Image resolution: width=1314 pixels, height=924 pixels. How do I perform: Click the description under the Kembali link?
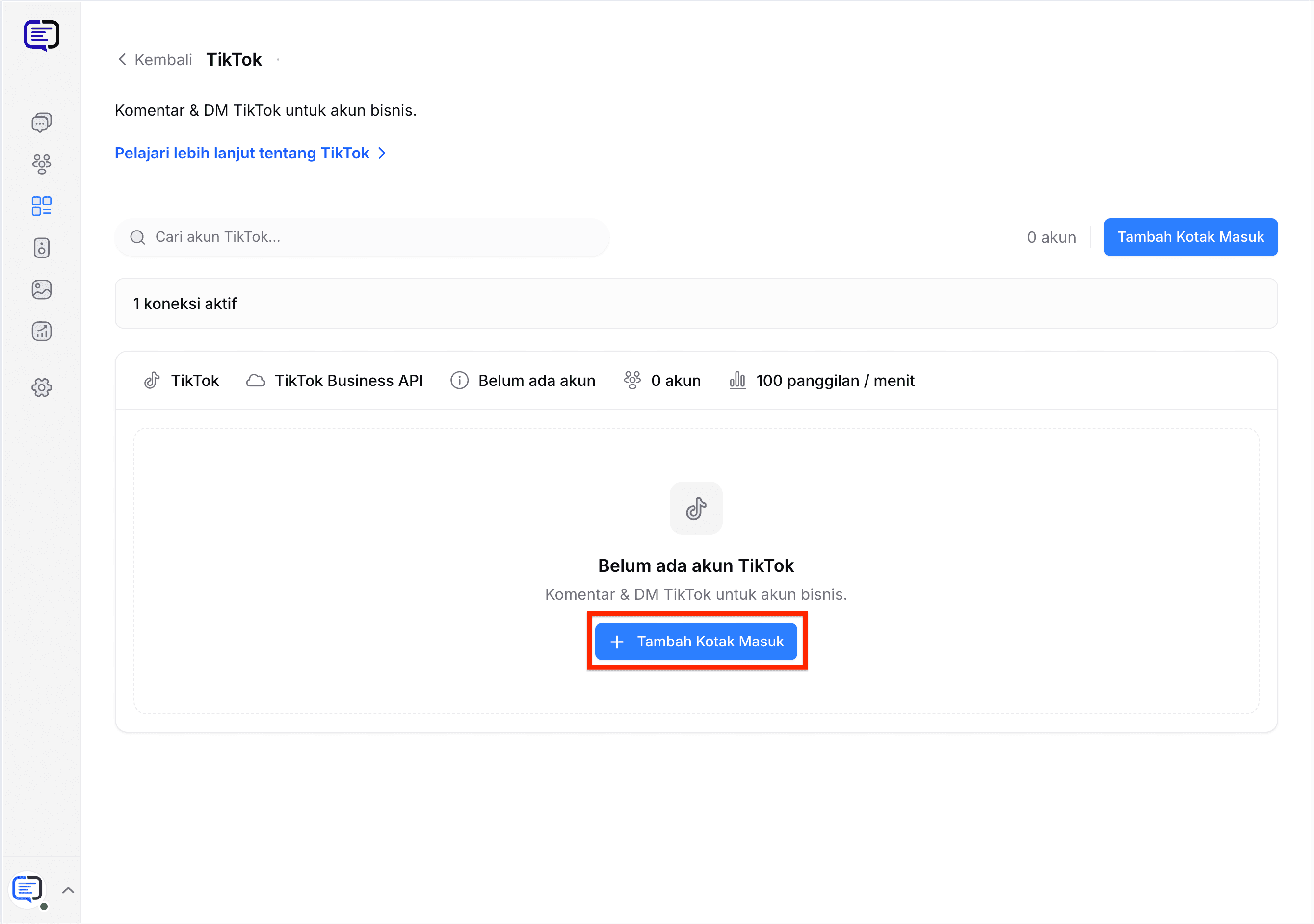pyautogui.click(x=265, y=110)
